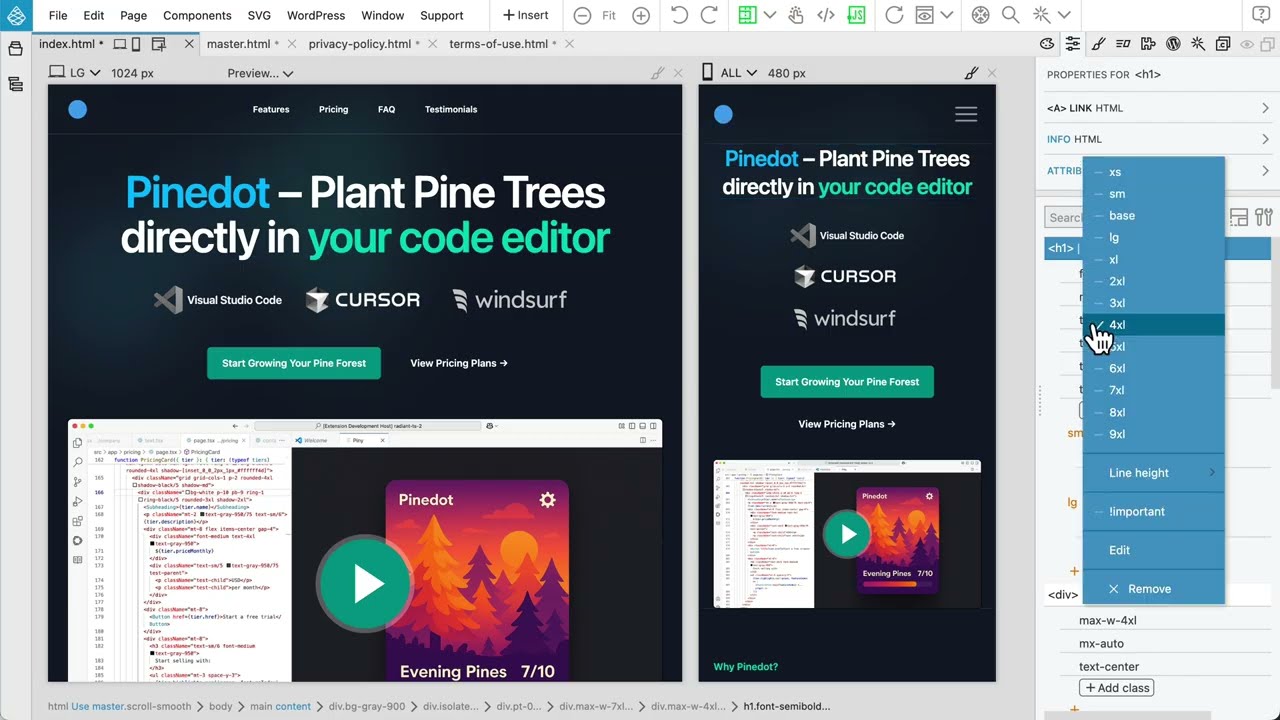This screenshot has width=1280, height=720.
Task: Toggle the green page layout icon
Action: tap(746, 15)
